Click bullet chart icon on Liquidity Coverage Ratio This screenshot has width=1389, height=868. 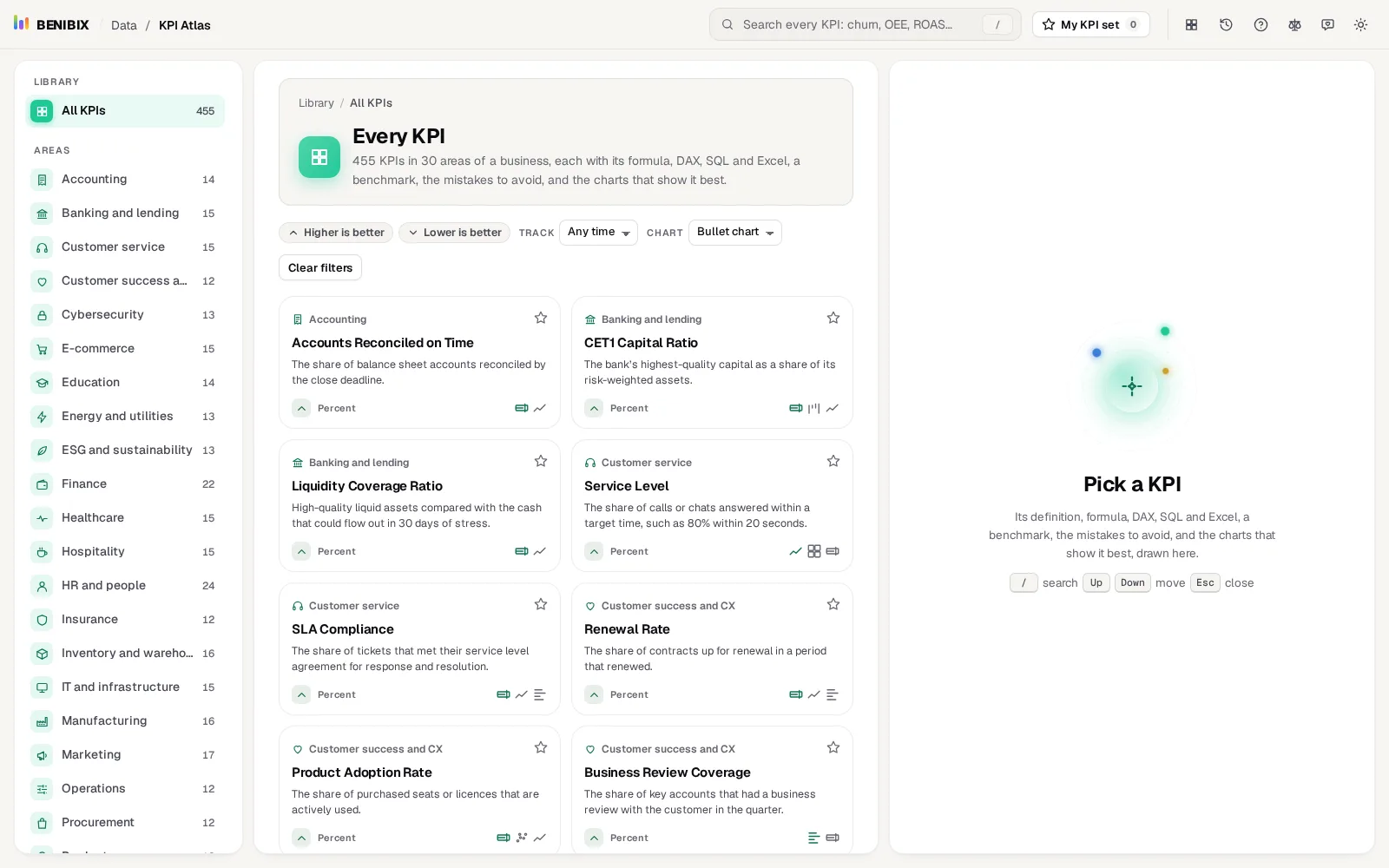pyautogui.click(x=522, y=551)
